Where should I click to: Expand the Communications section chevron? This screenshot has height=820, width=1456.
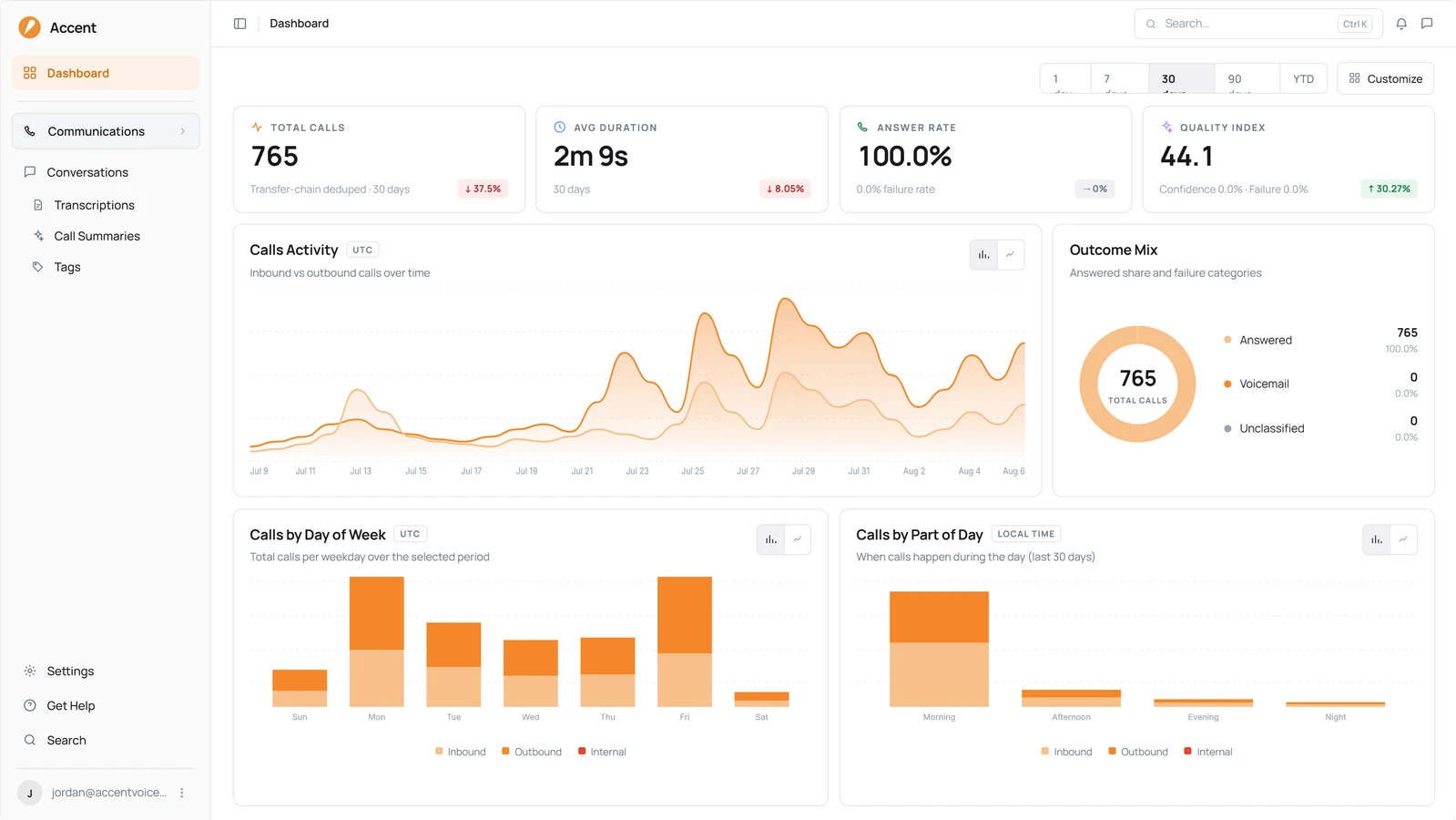183,131
